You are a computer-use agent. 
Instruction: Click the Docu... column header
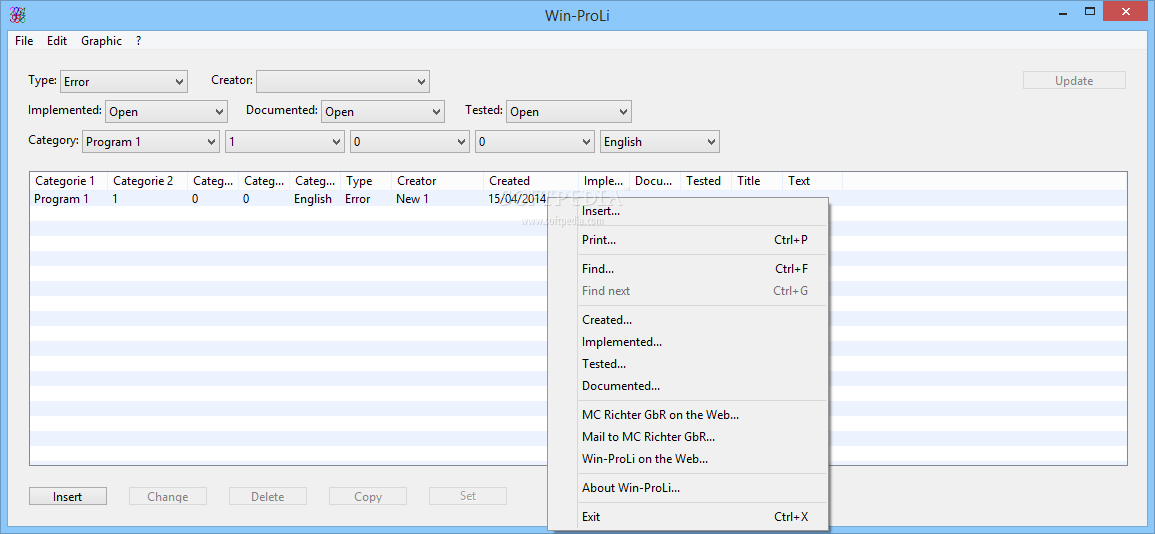click(x=655, y=181)
